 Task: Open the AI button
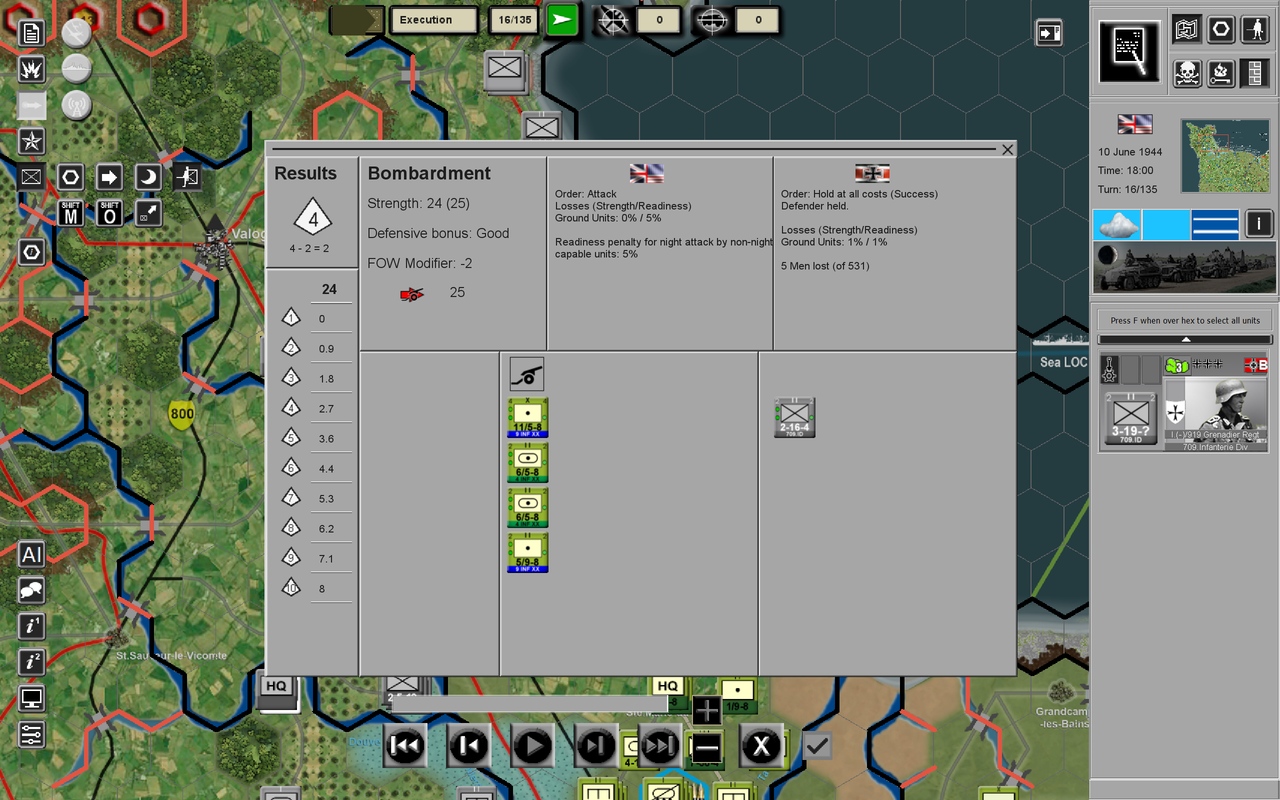click(x=32, y=555)
